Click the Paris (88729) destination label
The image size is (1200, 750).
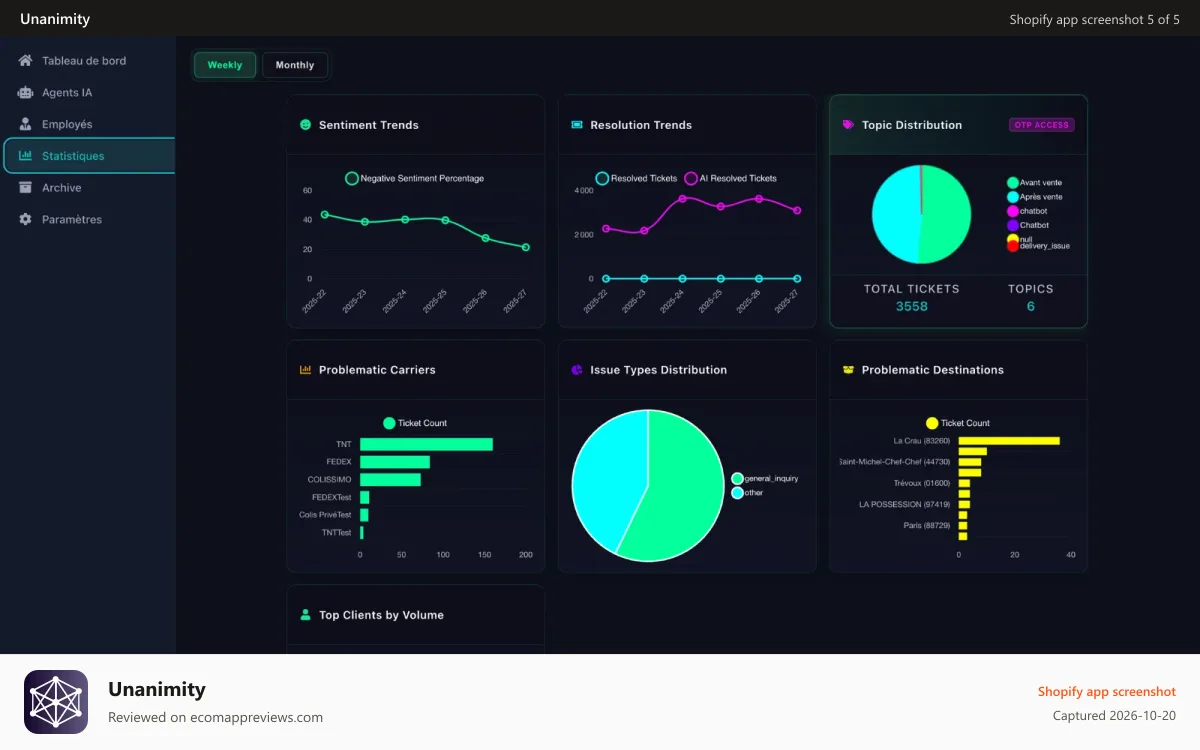[927, 525]
